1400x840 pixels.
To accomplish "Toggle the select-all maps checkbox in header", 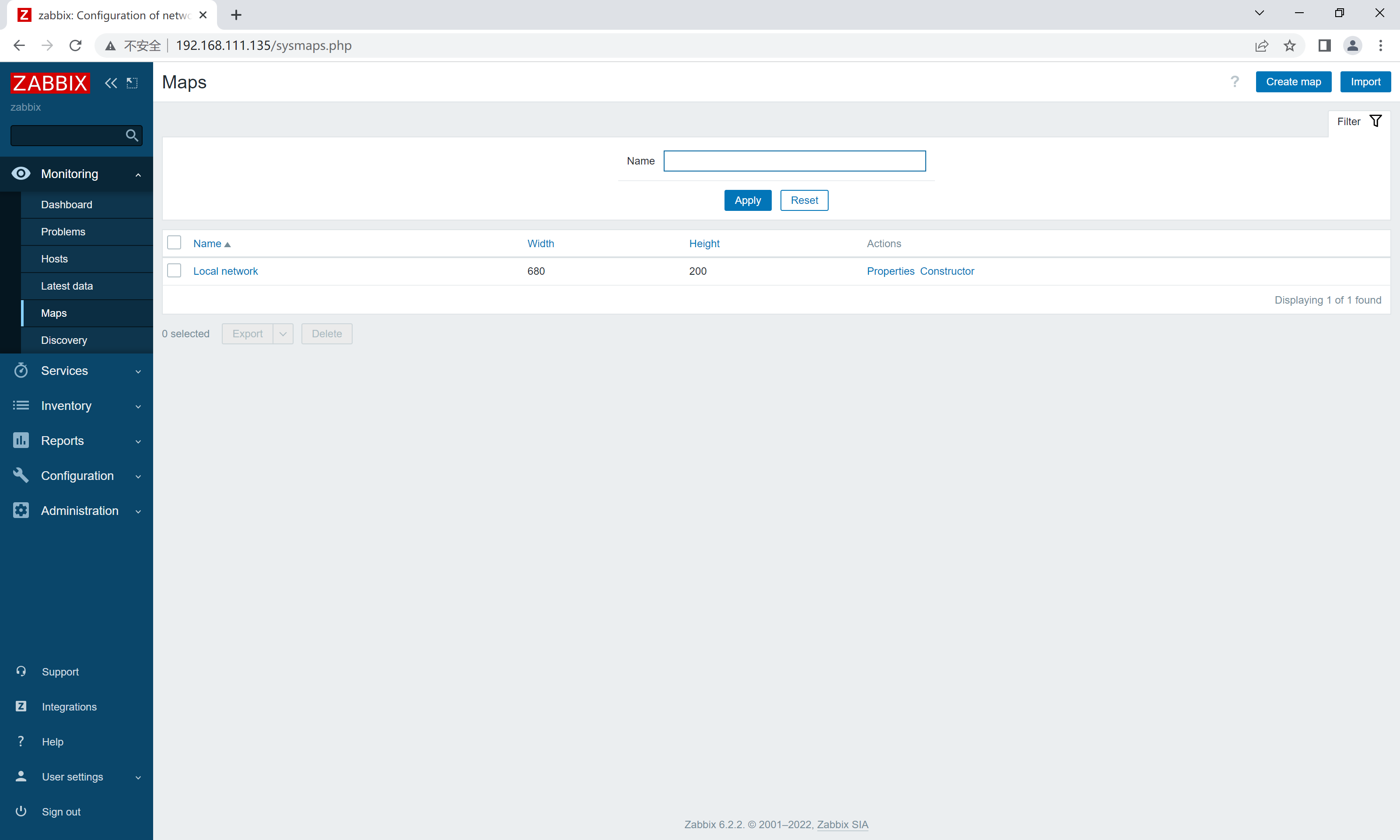I will pyautogui.click(x=174, y=243).
